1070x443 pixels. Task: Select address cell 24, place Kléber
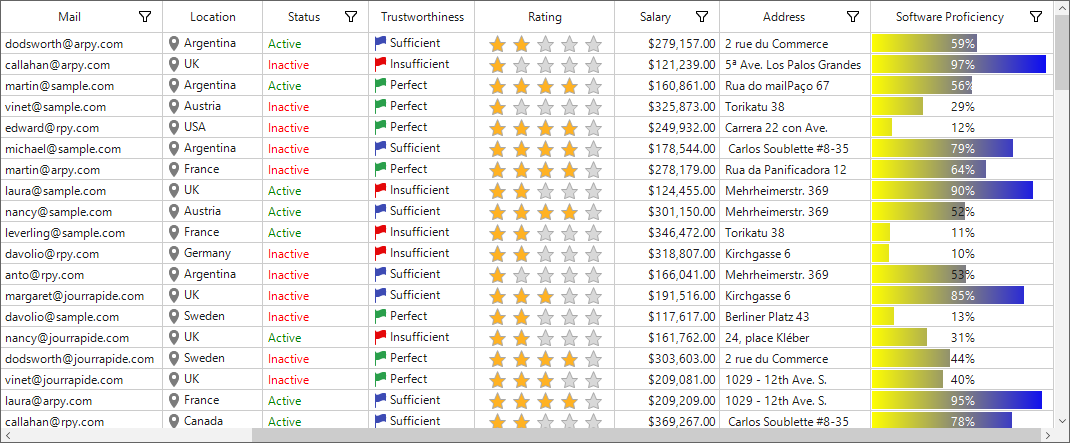[795, 338]
